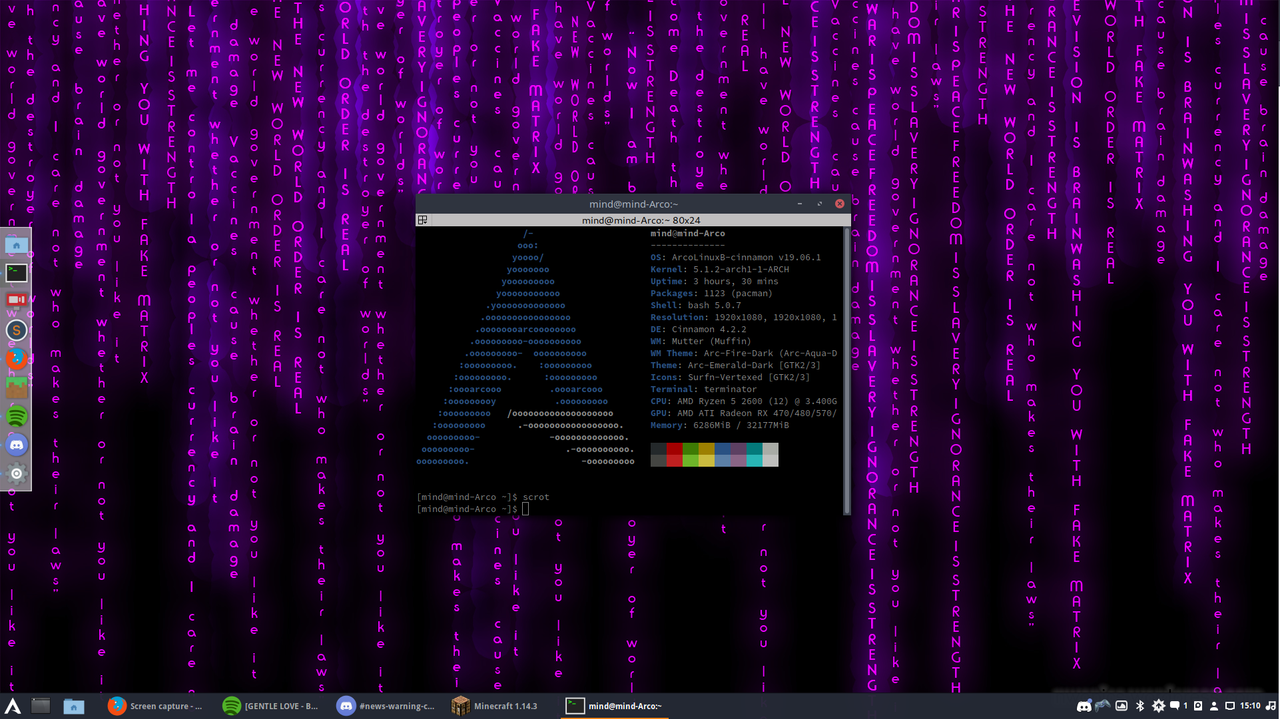The image size is (1280, 719).
Task: Click the 'Shell: bash 5.0.7' line
Action: pyautogui.click(x=696, y=305)
